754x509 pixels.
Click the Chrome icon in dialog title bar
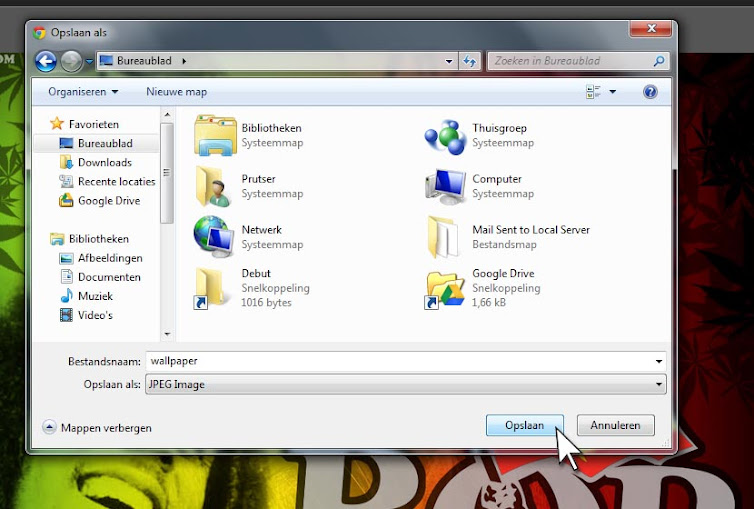39,33
